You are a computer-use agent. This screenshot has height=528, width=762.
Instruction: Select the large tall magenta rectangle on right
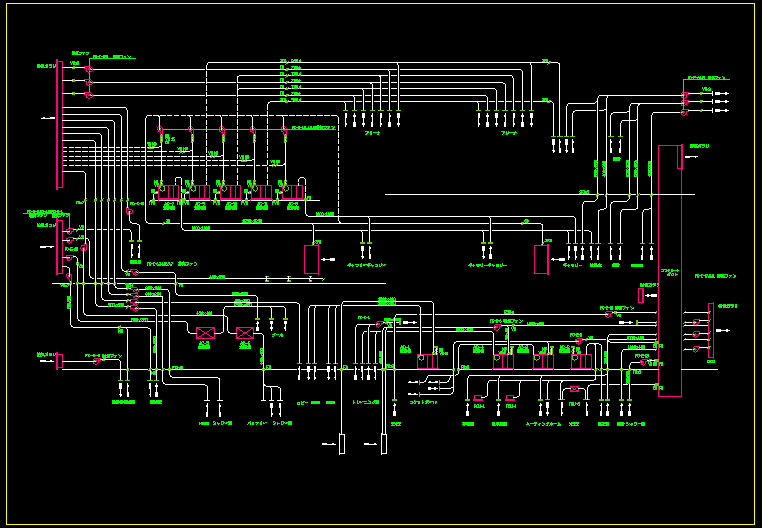tap(667, 270)
